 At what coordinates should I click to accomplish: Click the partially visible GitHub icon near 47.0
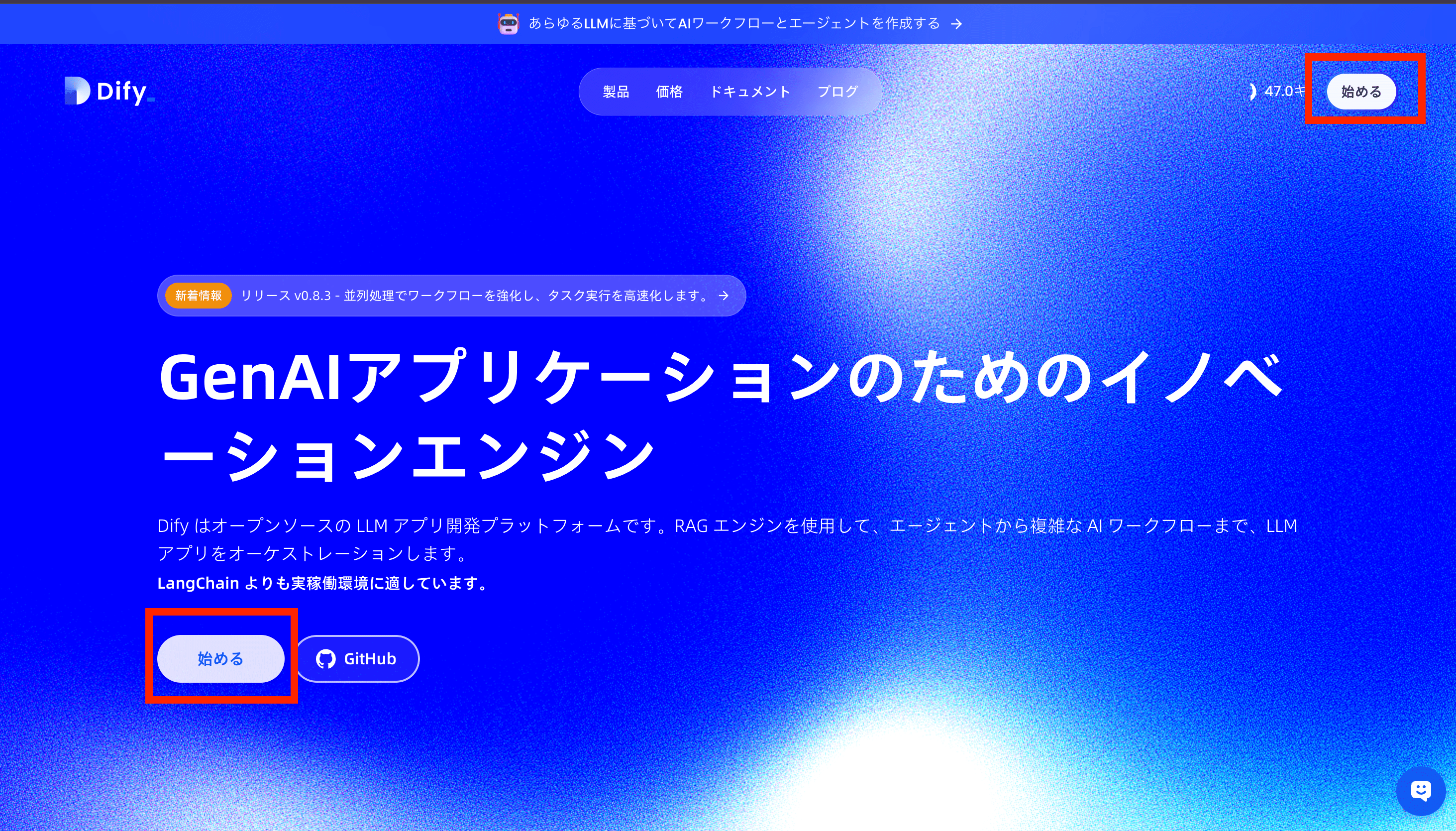pos(1252,92)
